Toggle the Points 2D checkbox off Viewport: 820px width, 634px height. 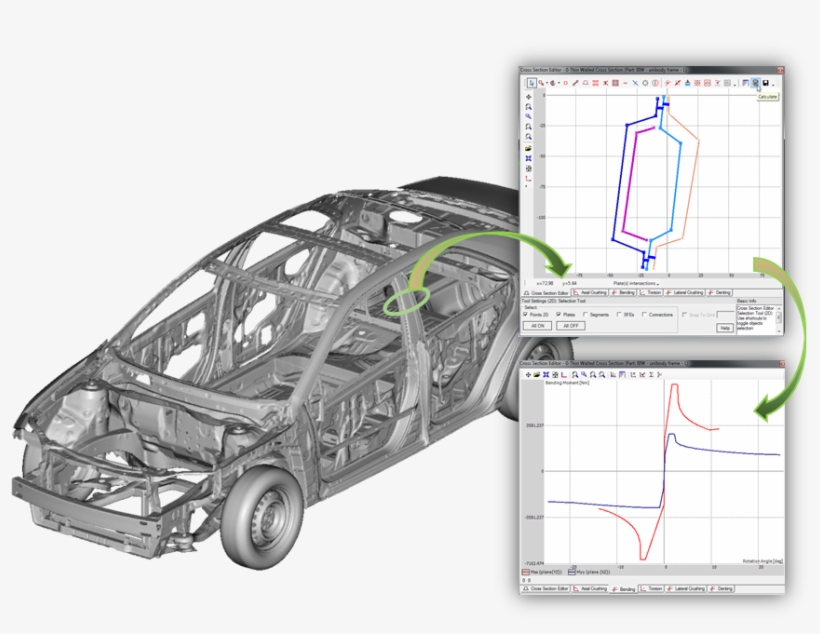tap(524, 314)
